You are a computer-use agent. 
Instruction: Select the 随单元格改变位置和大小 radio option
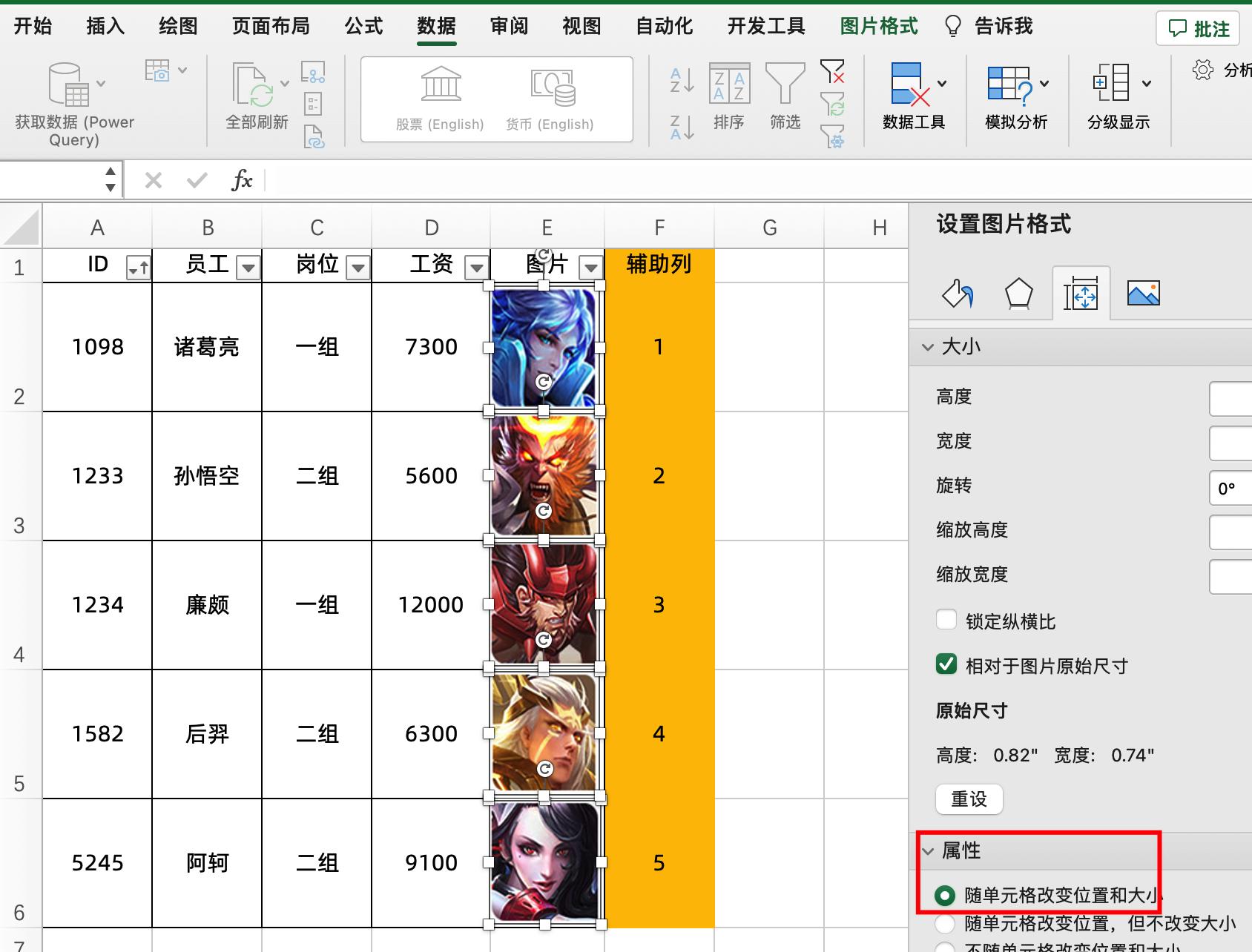click(945, 894)
